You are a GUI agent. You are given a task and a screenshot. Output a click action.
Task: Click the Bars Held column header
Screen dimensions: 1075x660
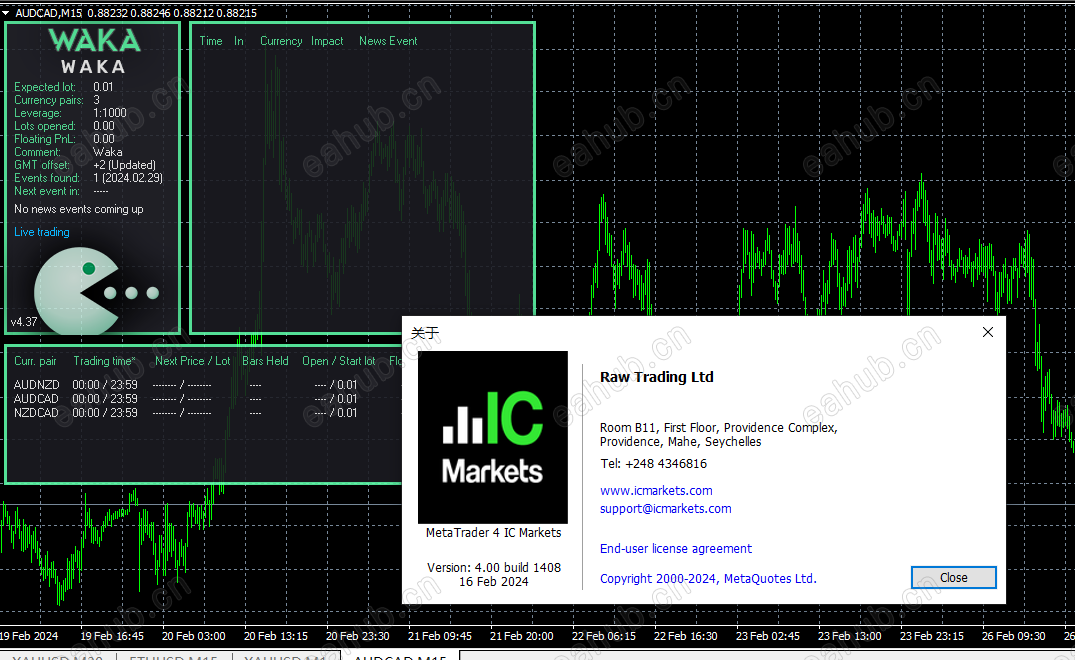[265, 361]
